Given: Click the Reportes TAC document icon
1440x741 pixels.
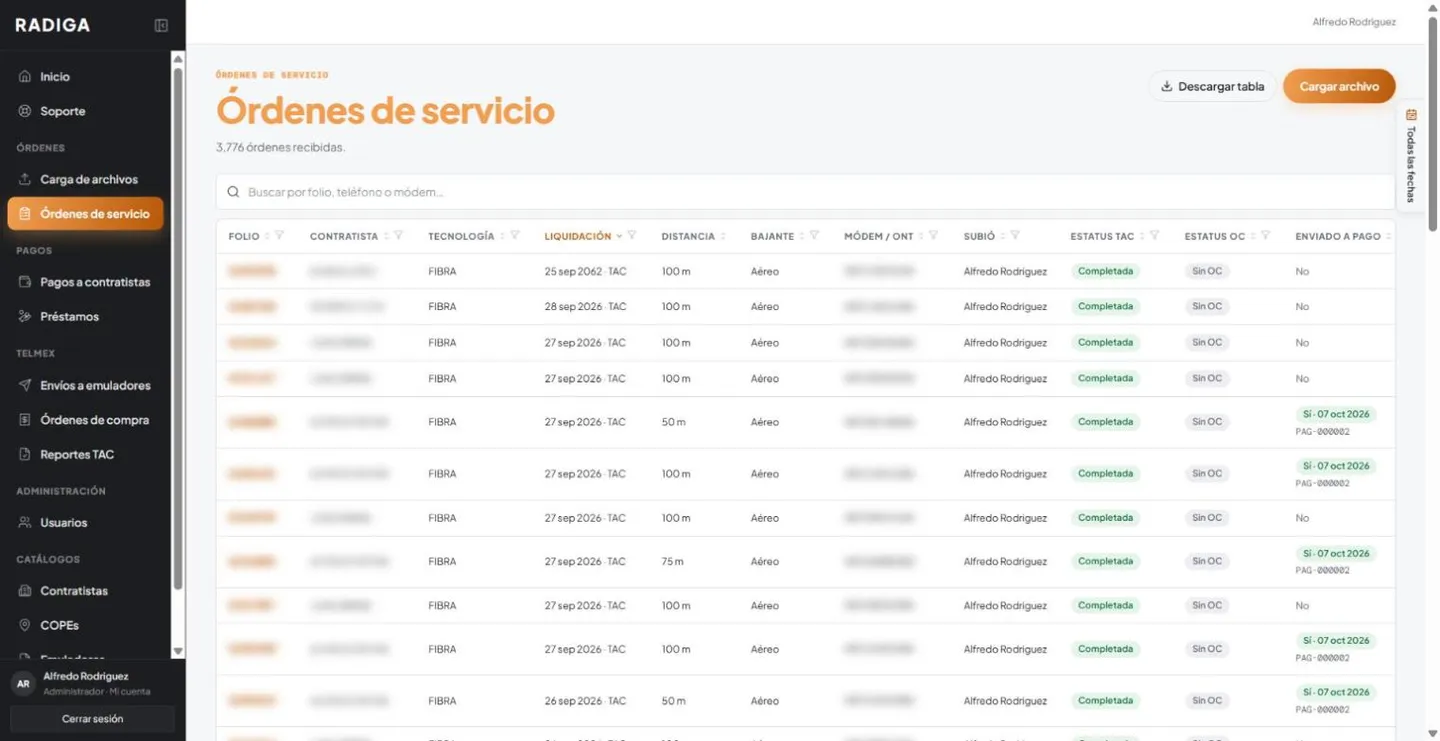Looking at the screenshot, I should 25,454.
